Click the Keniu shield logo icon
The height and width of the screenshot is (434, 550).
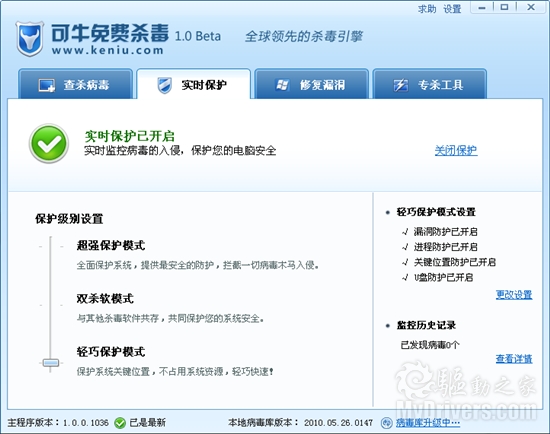[x=30, y=39]
